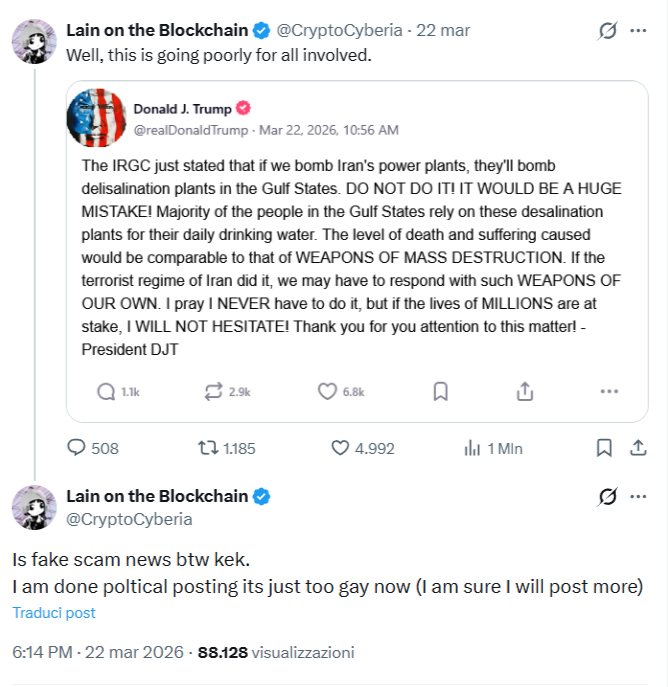Bookmark the top CryptoCyberia post
This screenshot has height=687, width=668.
(604, 449)
